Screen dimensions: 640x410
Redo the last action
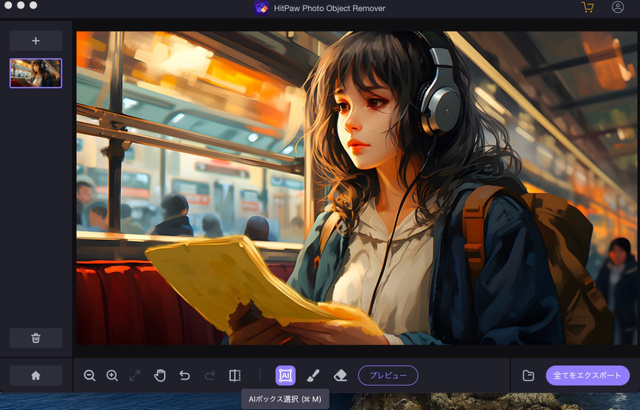210,375
